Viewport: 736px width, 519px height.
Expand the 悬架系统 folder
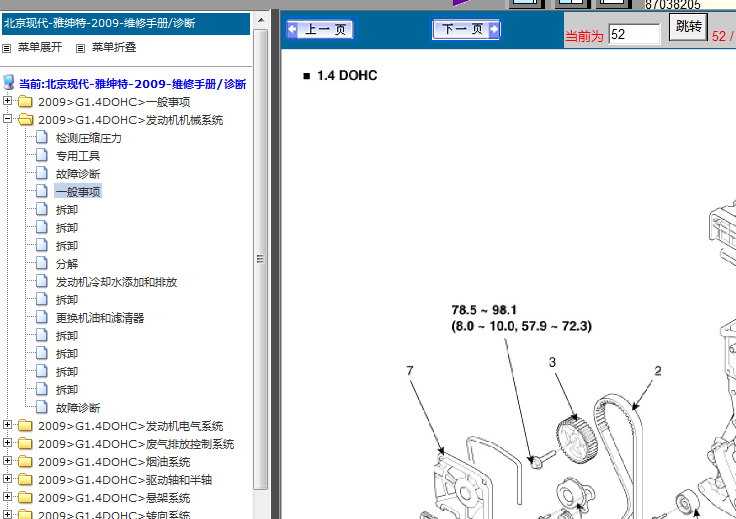(x=7, y=496)
